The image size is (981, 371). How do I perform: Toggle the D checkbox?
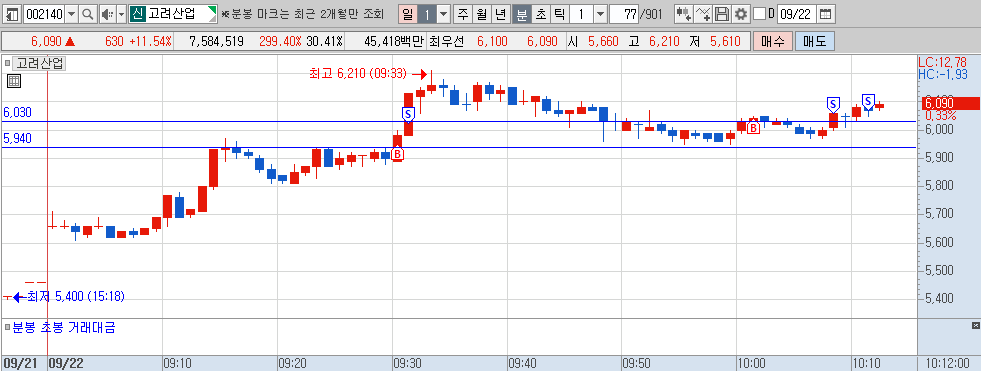(x=760, y=13)
